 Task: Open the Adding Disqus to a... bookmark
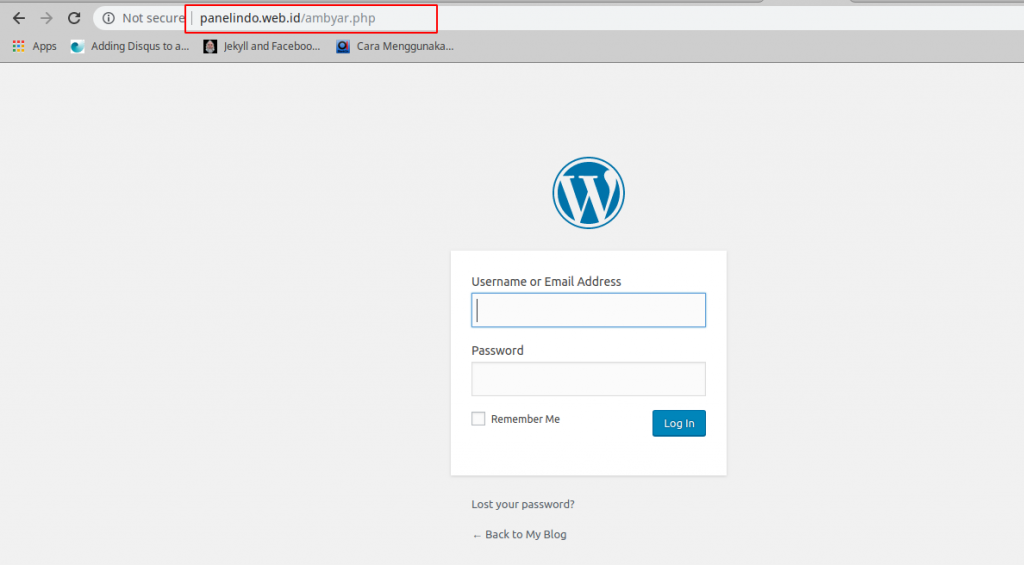click(x=130, y=46)
